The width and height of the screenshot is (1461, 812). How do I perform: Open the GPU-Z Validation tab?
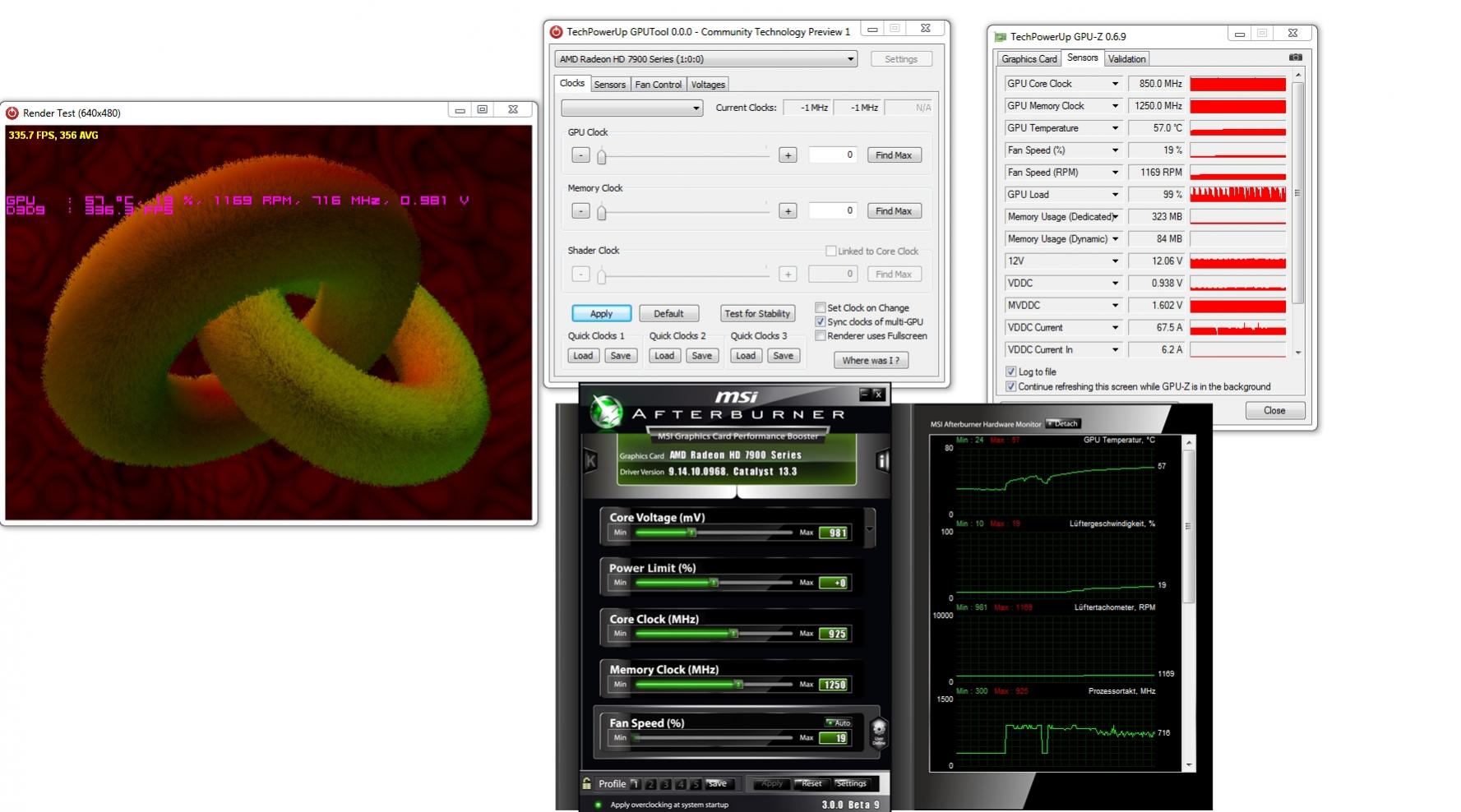pos(1126,59)
